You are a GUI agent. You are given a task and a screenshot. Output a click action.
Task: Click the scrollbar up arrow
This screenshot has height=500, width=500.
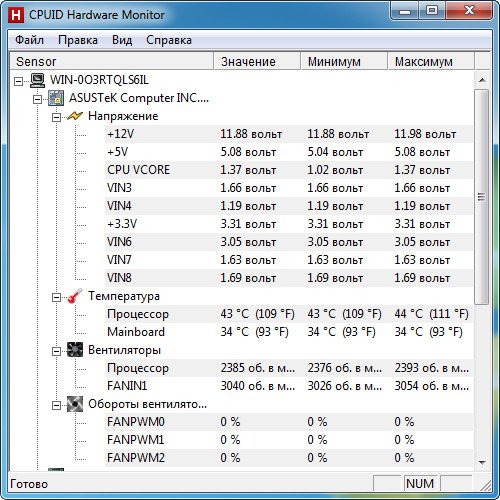coord(482,80)
